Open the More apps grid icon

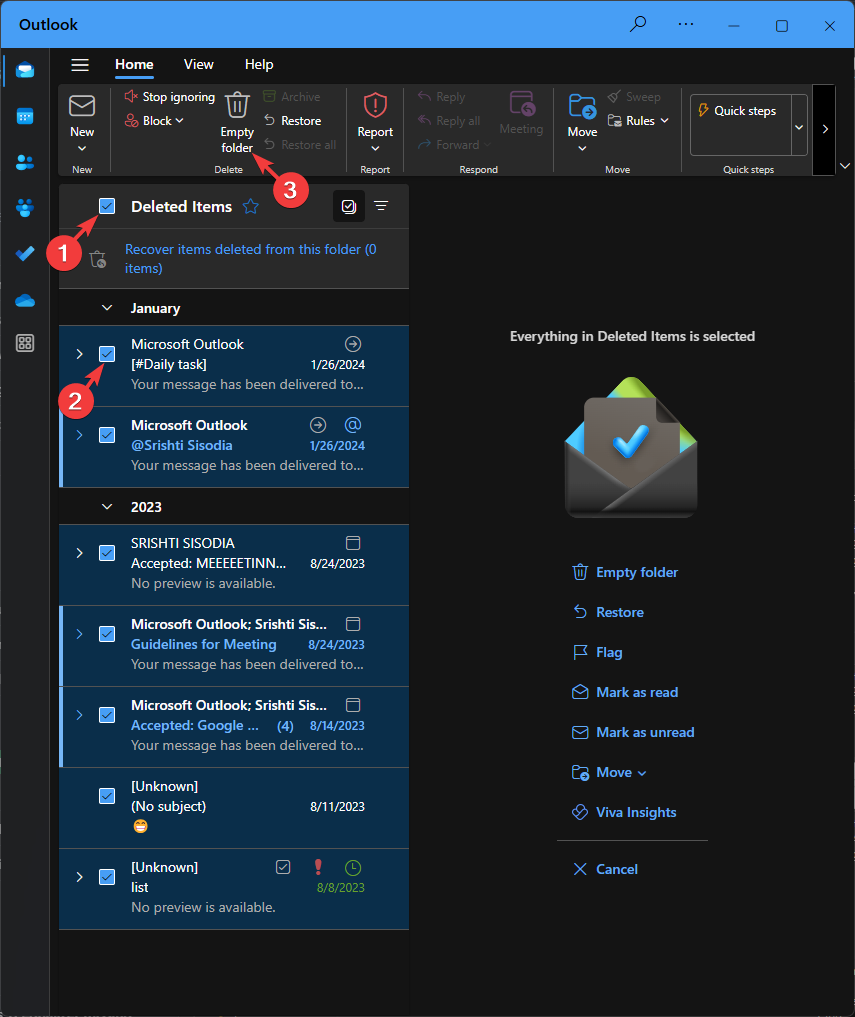click(x=25, y=343)
